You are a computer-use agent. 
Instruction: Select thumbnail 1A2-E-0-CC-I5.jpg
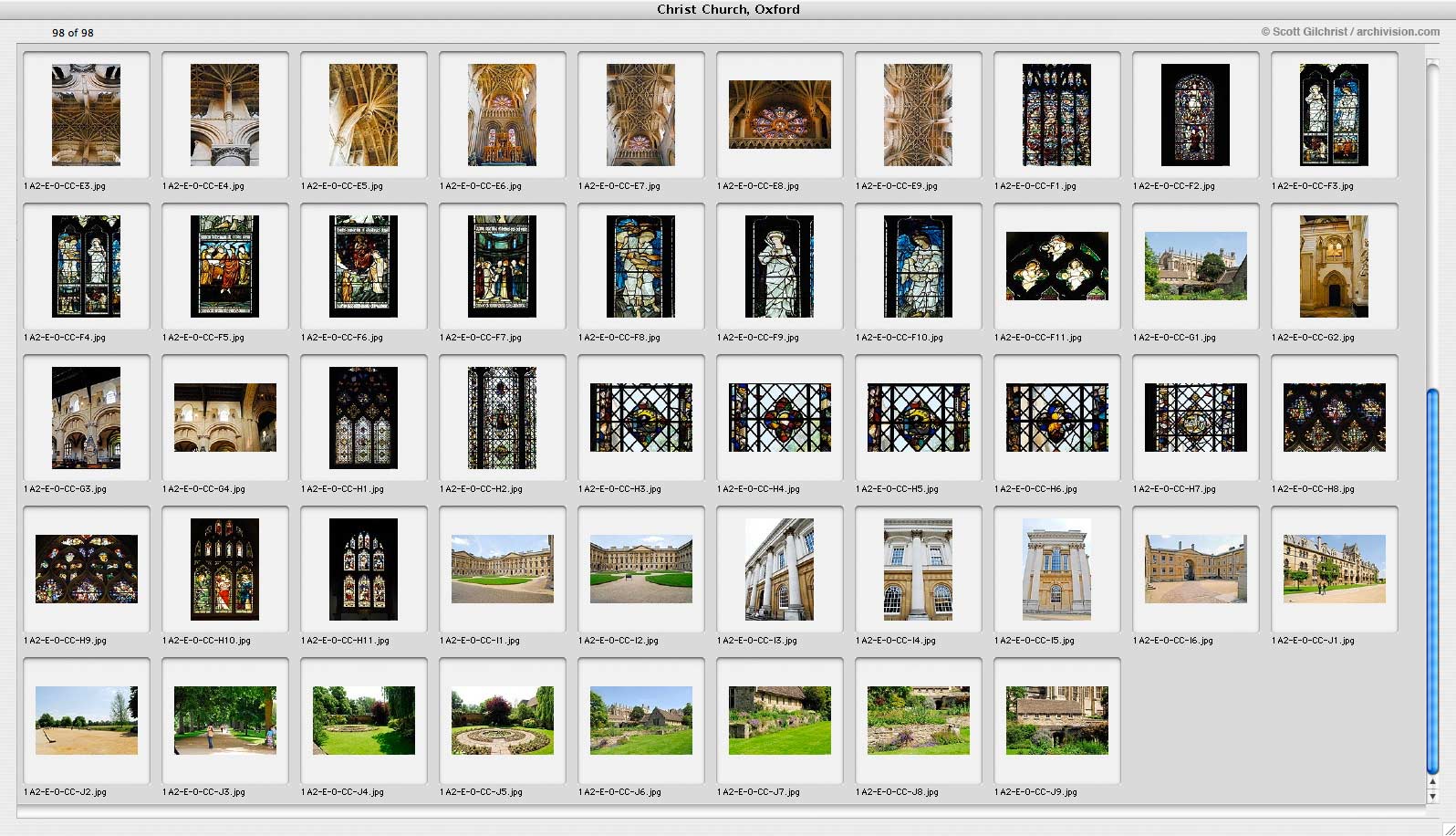pos(1057,570)
